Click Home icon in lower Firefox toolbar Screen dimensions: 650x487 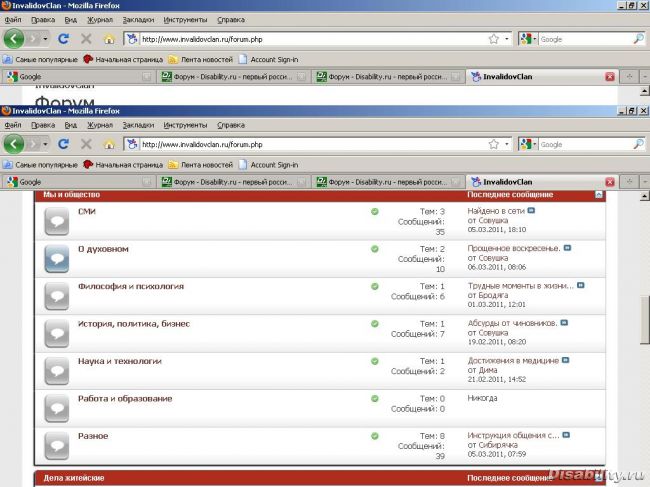[110, 144]
